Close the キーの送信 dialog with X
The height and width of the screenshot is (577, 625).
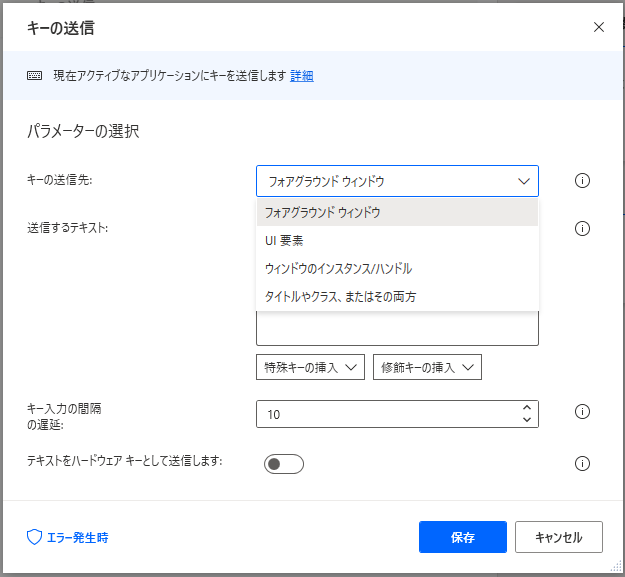pyautogui.click(x=599, y=27)
